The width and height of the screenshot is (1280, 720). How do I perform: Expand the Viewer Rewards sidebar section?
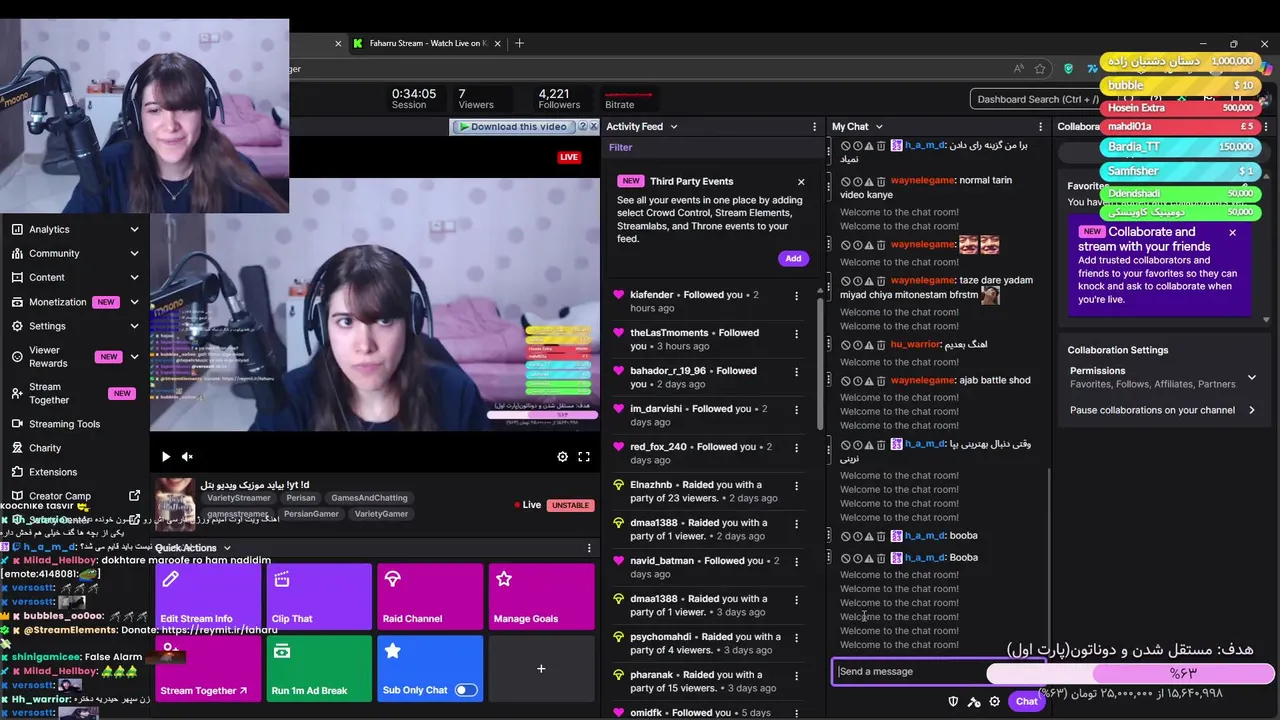[x=134, y=356]
